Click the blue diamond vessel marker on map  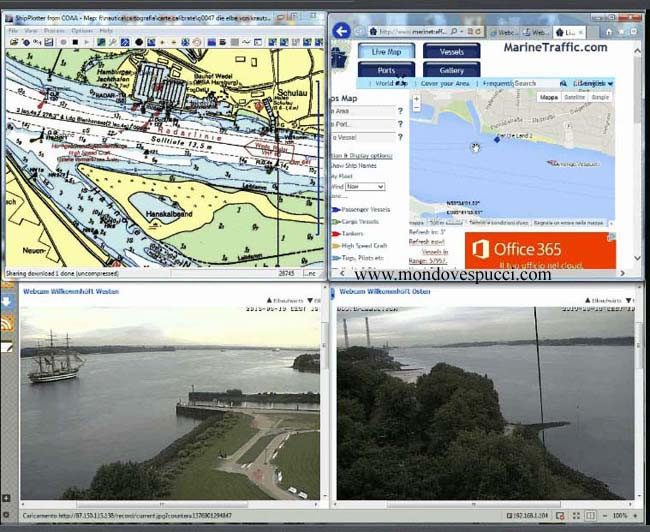point(497,139)
